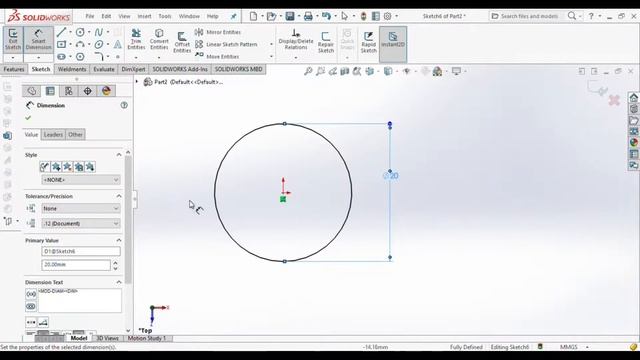
Task: Open the Options gear icon
Action: [x=387, y=16]
